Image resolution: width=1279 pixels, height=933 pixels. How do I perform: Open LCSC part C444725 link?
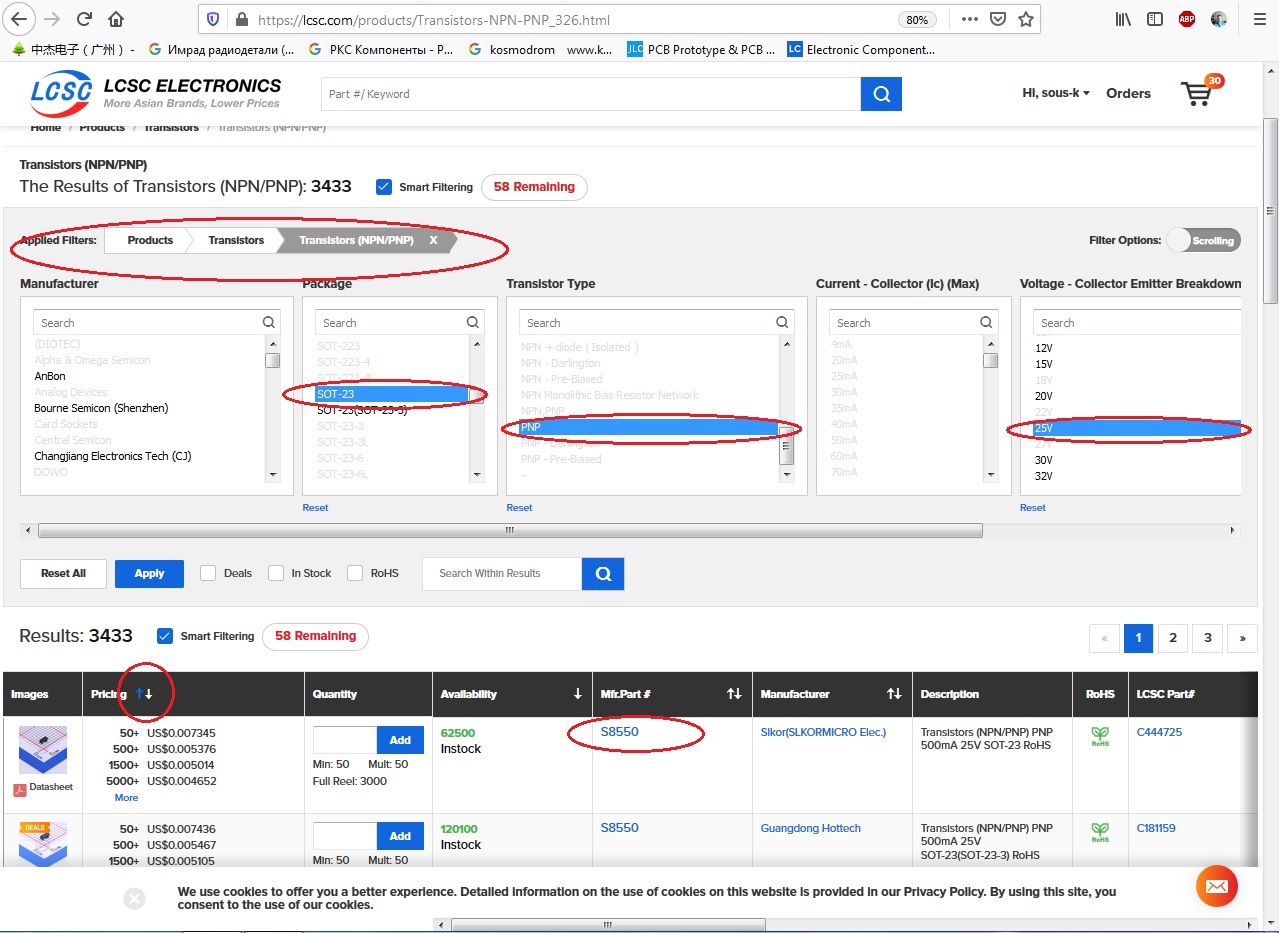pos(1159,732)
